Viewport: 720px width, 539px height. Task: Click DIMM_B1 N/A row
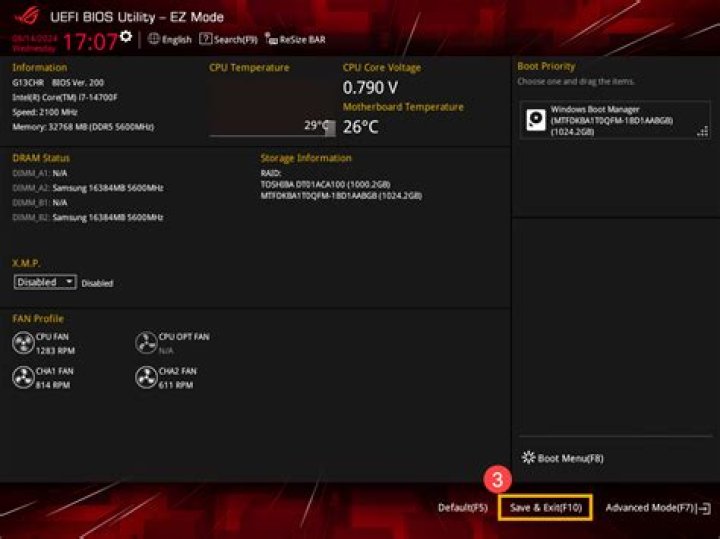coord(40,202)
